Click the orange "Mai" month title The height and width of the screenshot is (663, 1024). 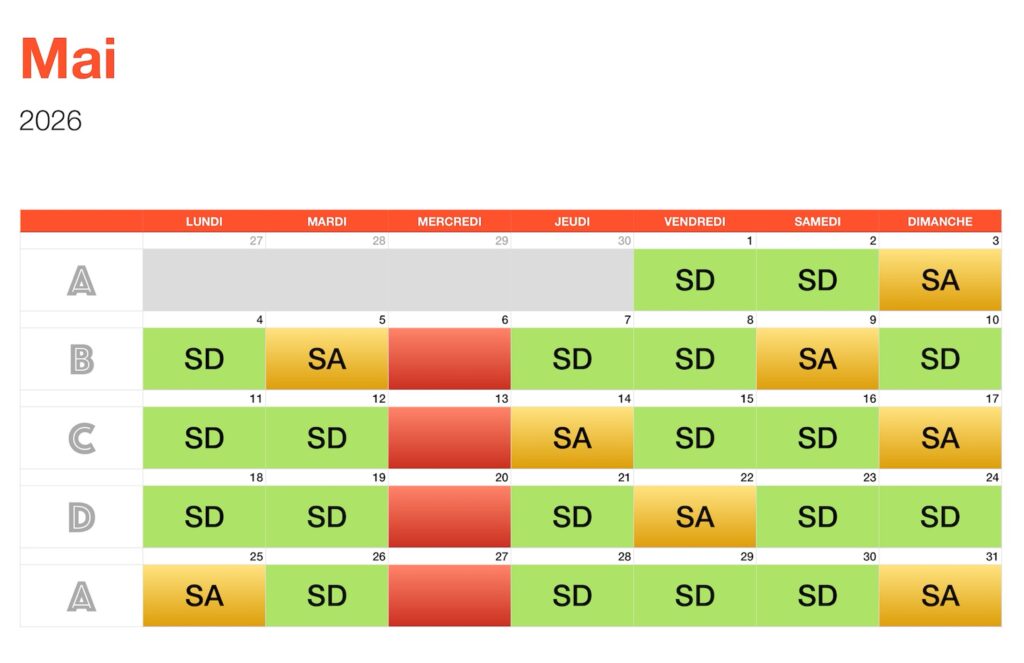(x=68, y=60)
